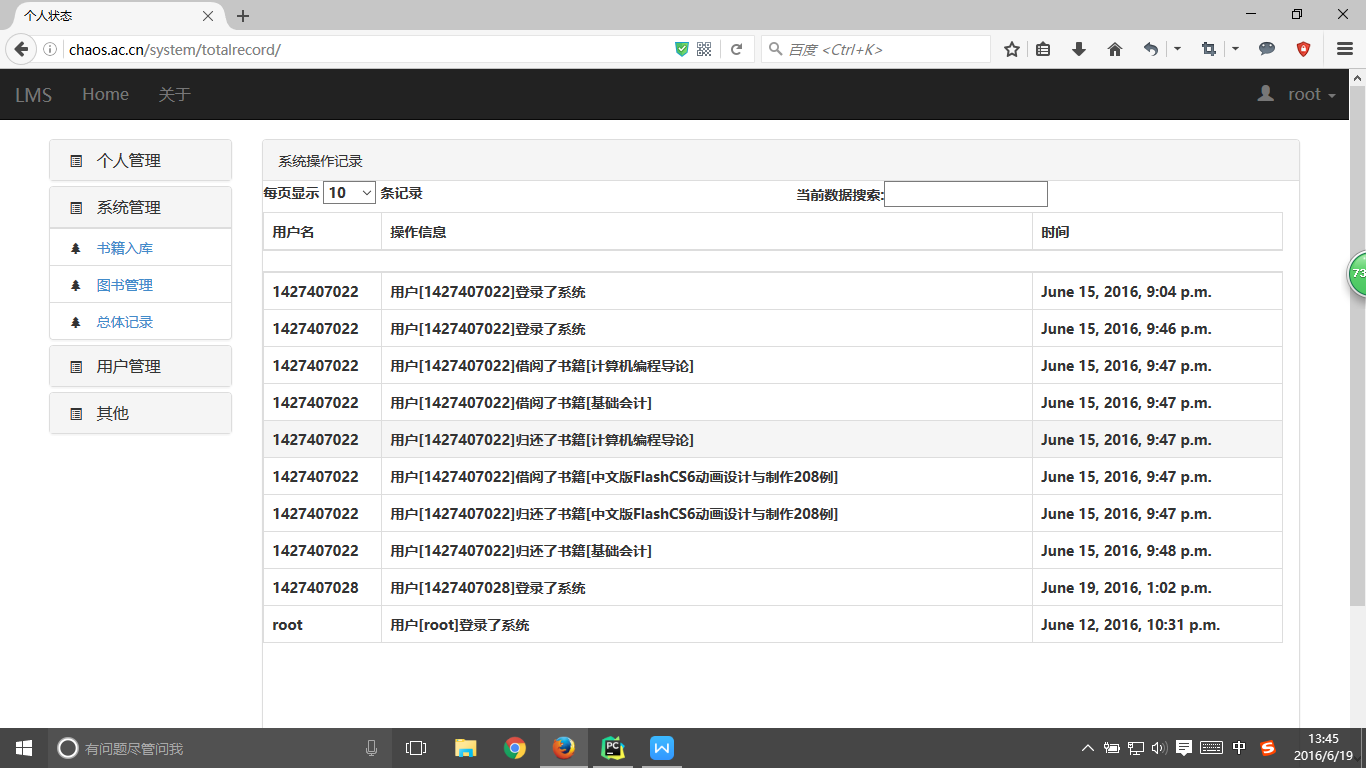Click the Sogou input method tray icon
Viewport: 1366px width, 768px height.
[x=1268, y=748]
